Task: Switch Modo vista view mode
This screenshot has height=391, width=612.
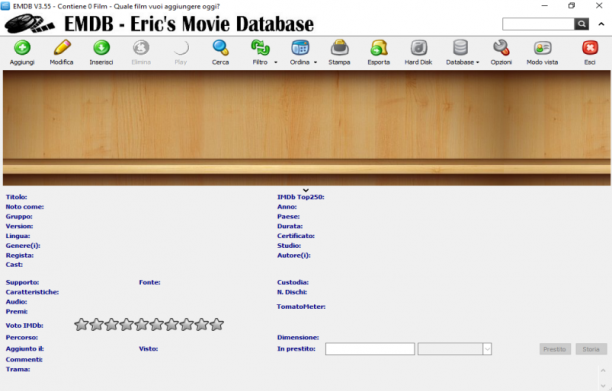Action: coord(543,48)
